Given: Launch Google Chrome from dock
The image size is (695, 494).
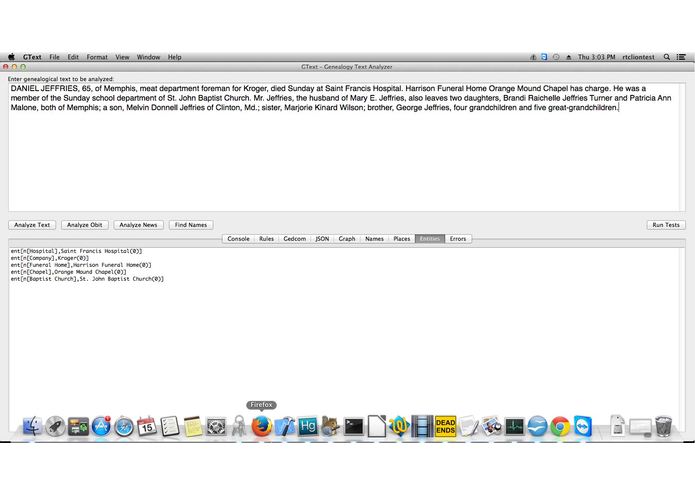Looking at the screenshot, I should point(560,426).
